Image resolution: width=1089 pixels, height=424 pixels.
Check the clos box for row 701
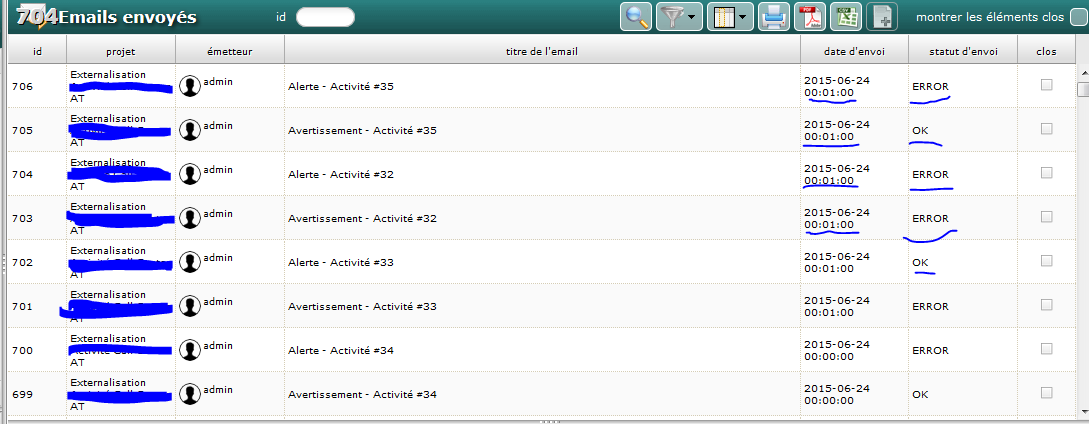tap(1046, 304)
